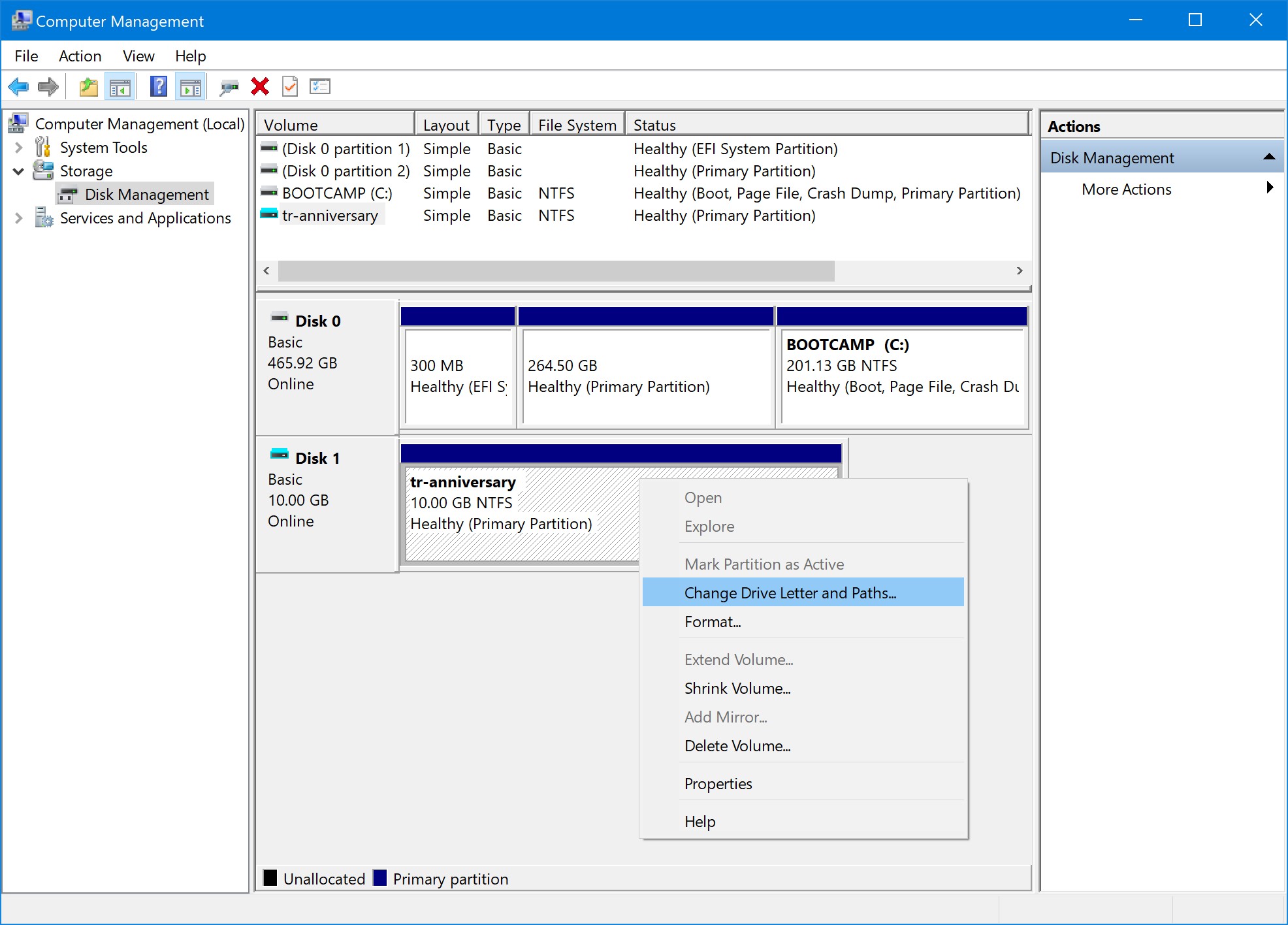The width and height of the screenshot is (1288, 925).
Task: Click the volume list horizontal scrollbar thumb
Action: coord(555,271)
